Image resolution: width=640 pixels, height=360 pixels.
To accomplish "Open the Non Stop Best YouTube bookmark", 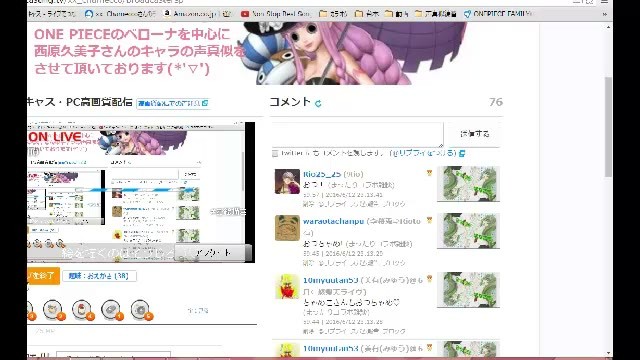I will pos(275,14).
